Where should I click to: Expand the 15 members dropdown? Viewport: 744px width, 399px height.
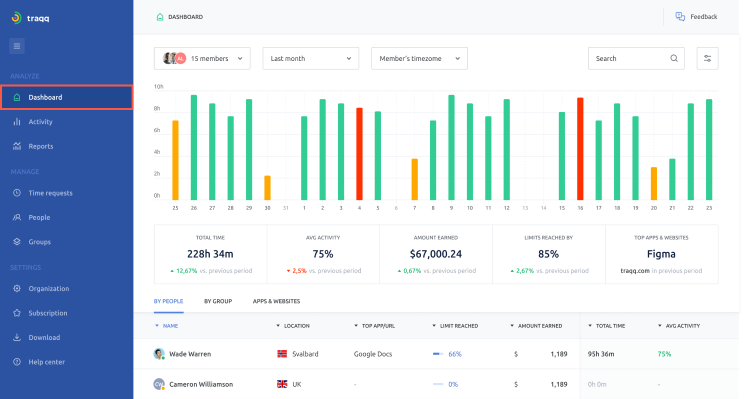pos(202,58)
